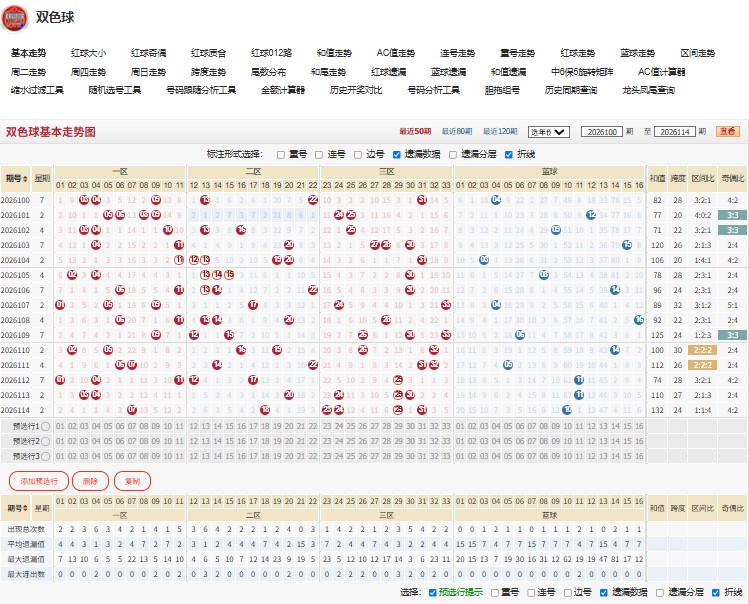Sort by the 期号 column arrows in the top header
The width and height of the screenshot is (749, 604).
click(25, 178)
